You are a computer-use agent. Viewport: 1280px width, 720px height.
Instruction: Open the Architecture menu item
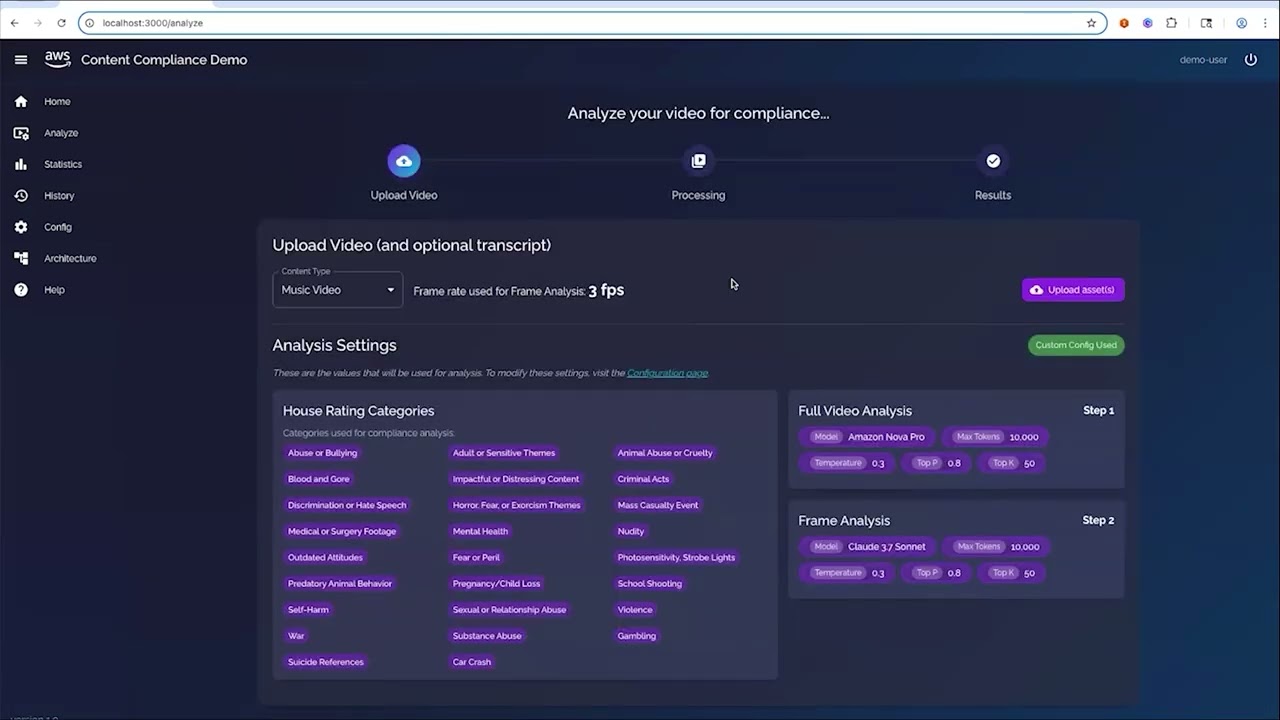click(x=70, y=258)
